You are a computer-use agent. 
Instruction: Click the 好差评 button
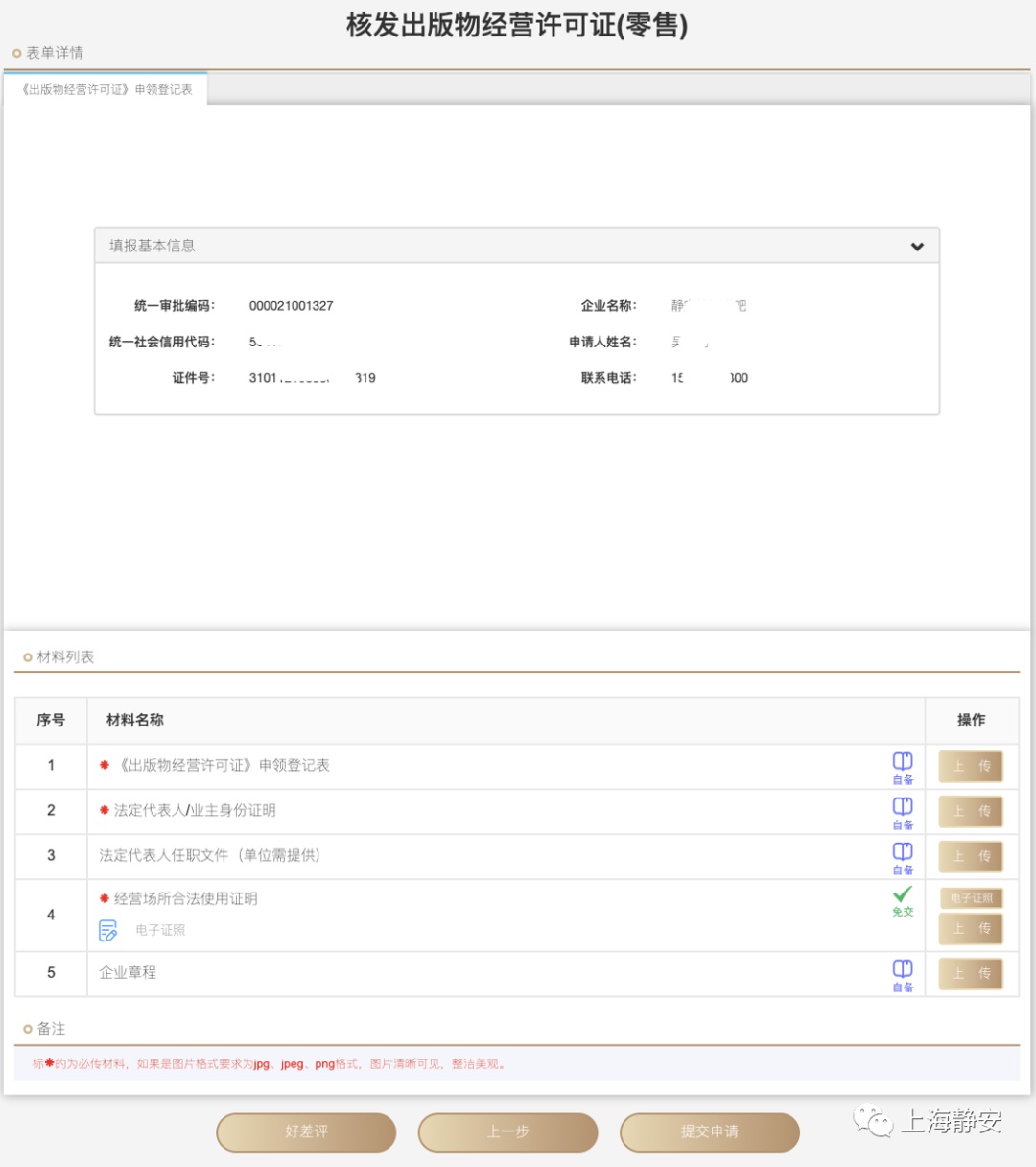306,1131
